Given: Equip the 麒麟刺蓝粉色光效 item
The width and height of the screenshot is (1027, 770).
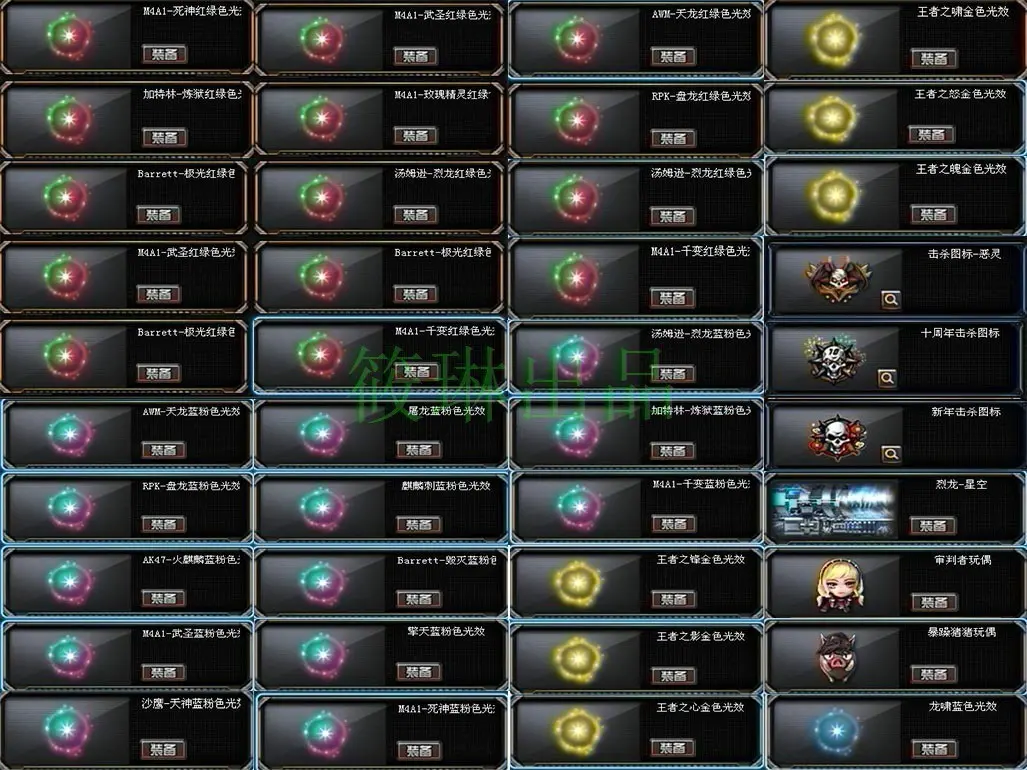Looking at the screenshot, I should point(419,524).
